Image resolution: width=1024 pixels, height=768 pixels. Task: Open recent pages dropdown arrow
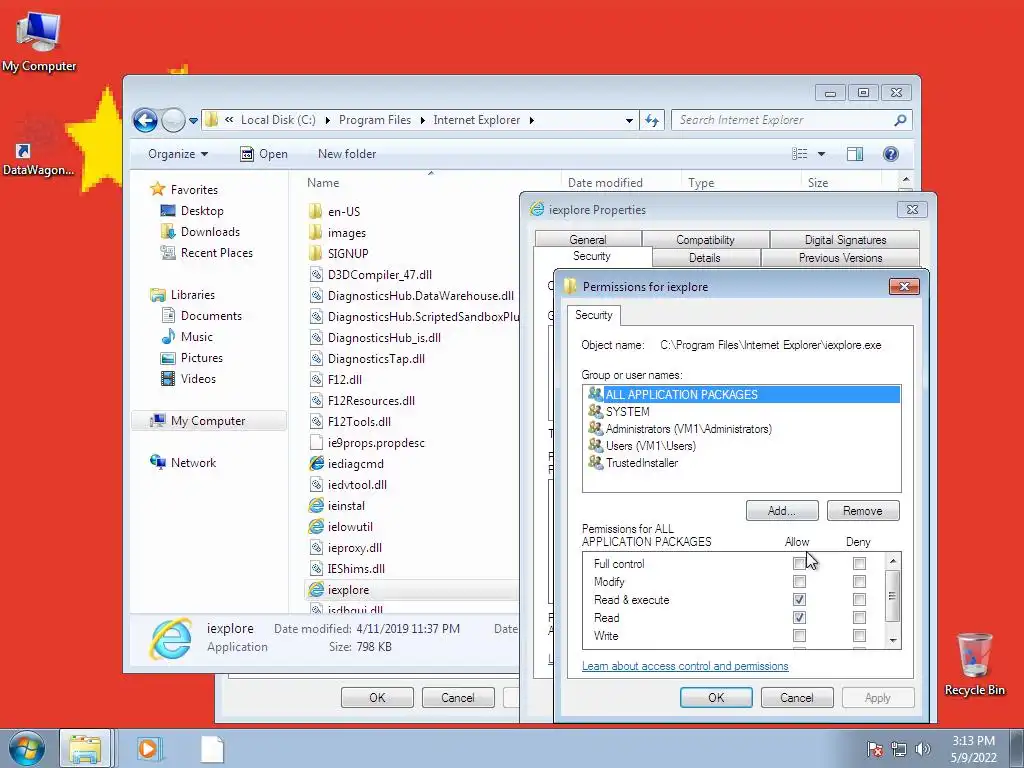[193, 121]
